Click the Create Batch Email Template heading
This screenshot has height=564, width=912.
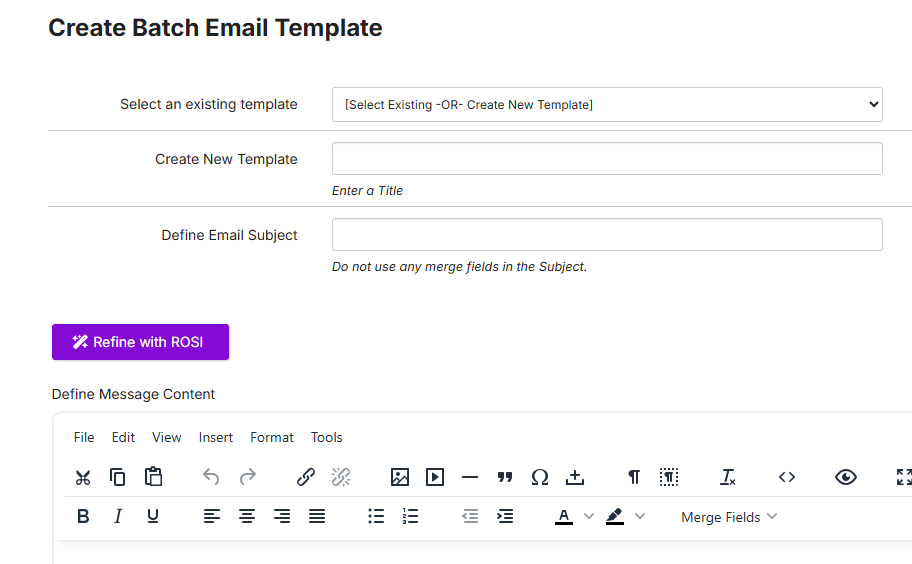click(x=215, y=28)
